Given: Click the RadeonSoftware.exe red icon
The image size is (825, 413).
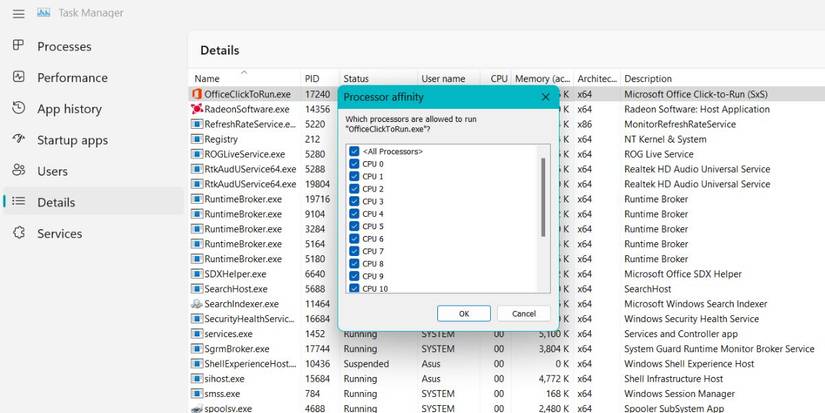Looking at the screenshot, I should [x=197, y=109].
